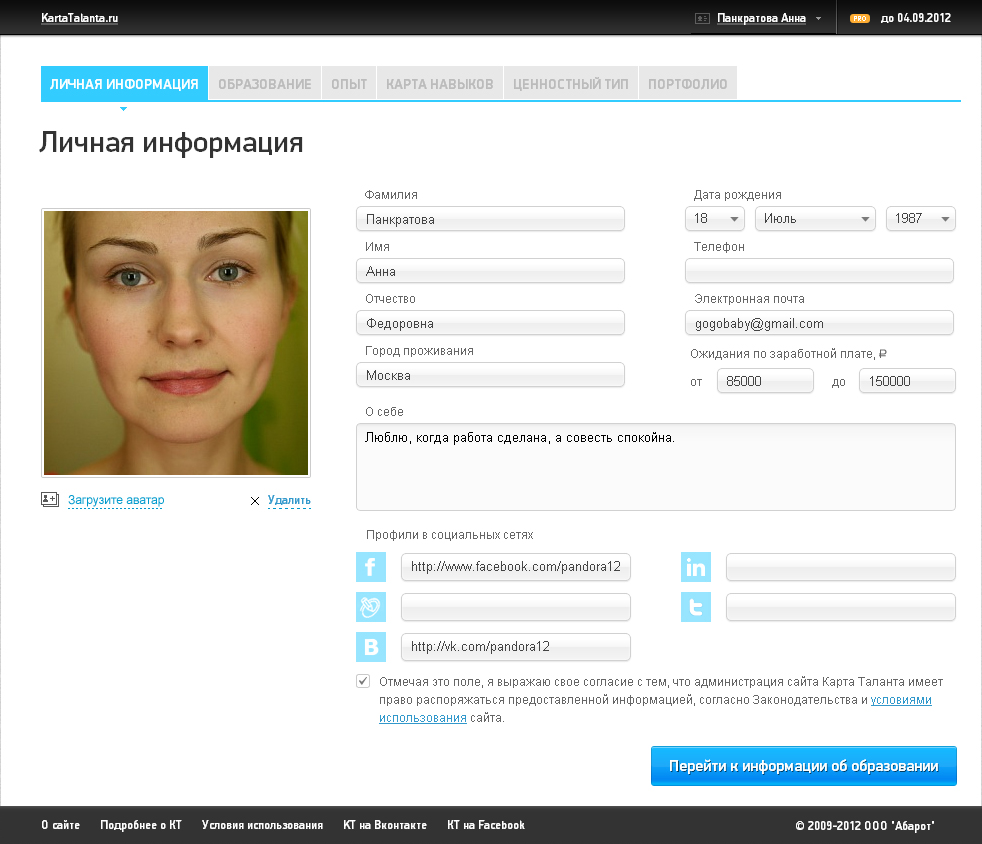This screenshot has height=844, width=982.
Task: Click the empty LinkedIn URL field
Action: click(x=840, y=567)
